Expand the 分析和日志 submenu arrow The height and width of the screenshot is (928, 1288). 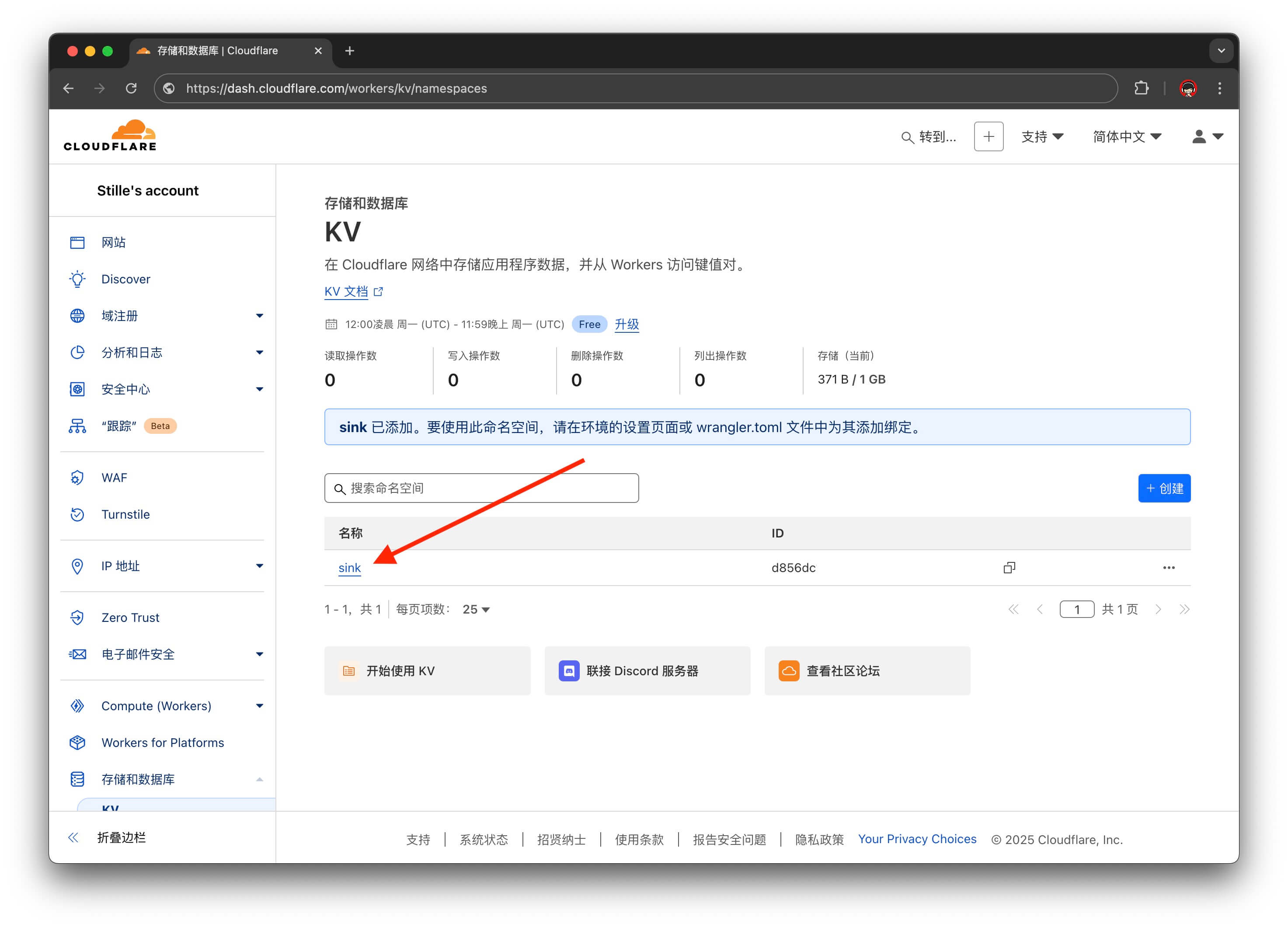pos(260,352)
